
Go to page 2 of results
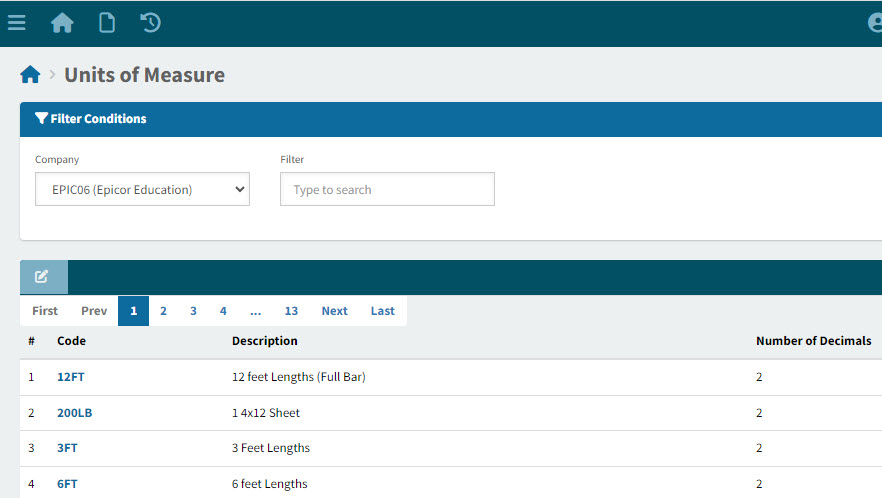click(x=163, y=311)
